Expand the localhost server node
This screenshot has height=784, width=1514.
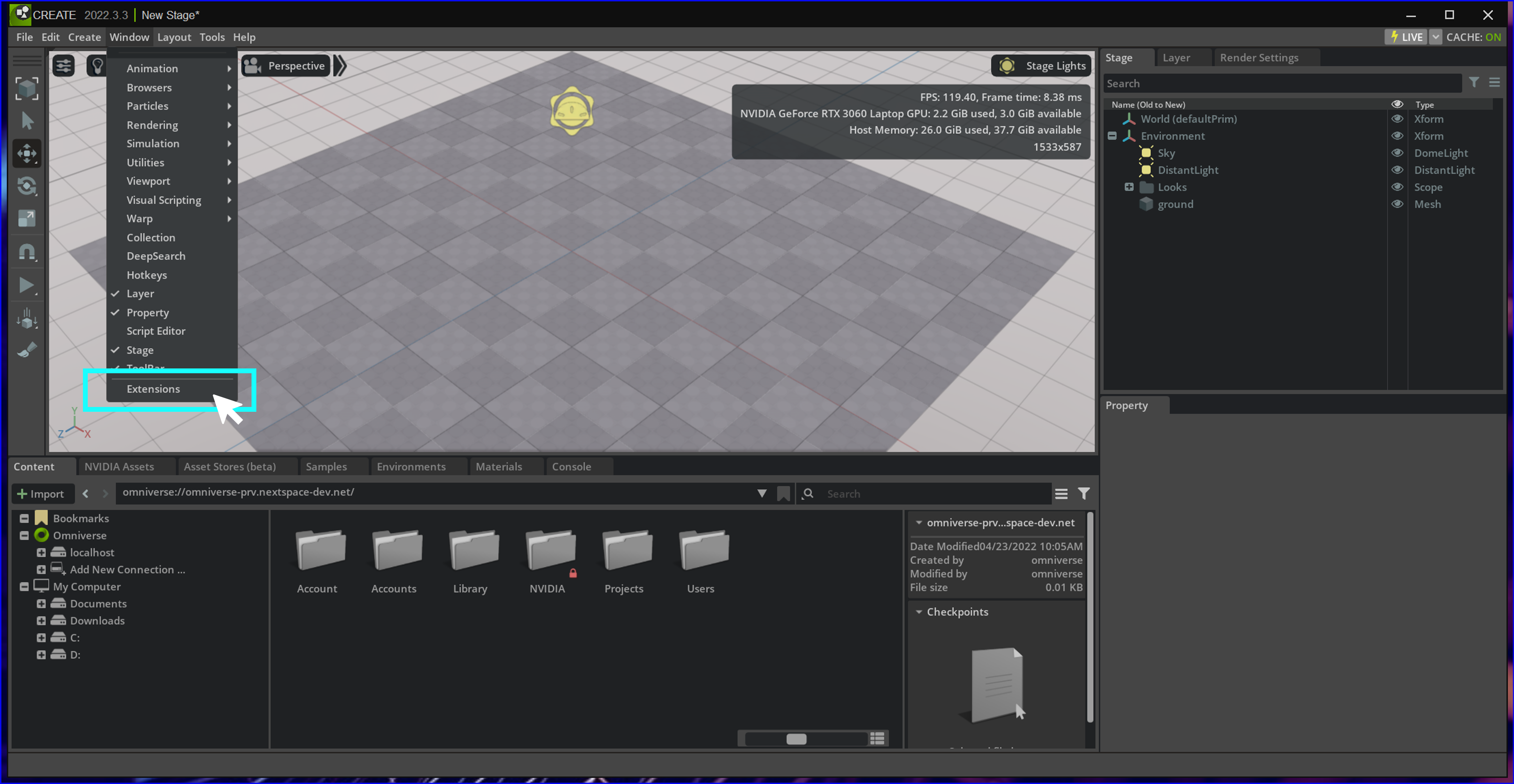click(x=41, y=552)
